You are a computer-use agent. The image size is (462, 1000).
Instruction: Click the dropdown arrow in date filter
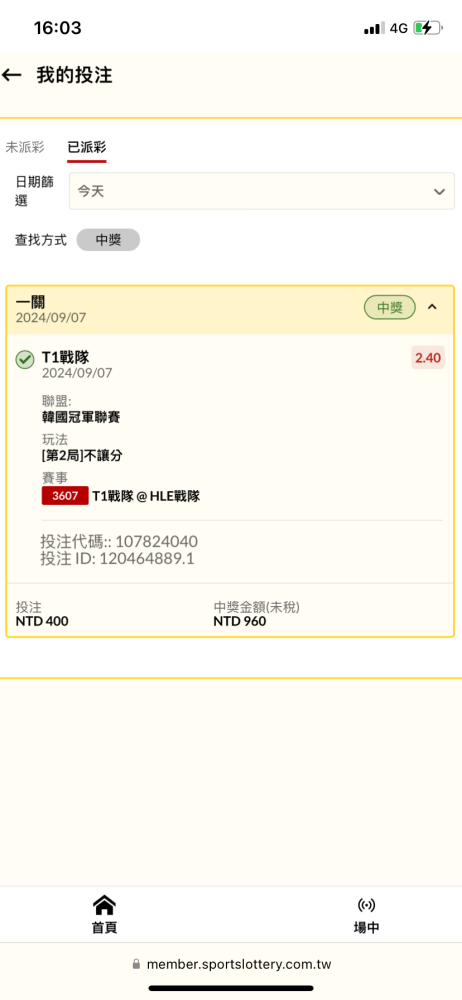439,191
